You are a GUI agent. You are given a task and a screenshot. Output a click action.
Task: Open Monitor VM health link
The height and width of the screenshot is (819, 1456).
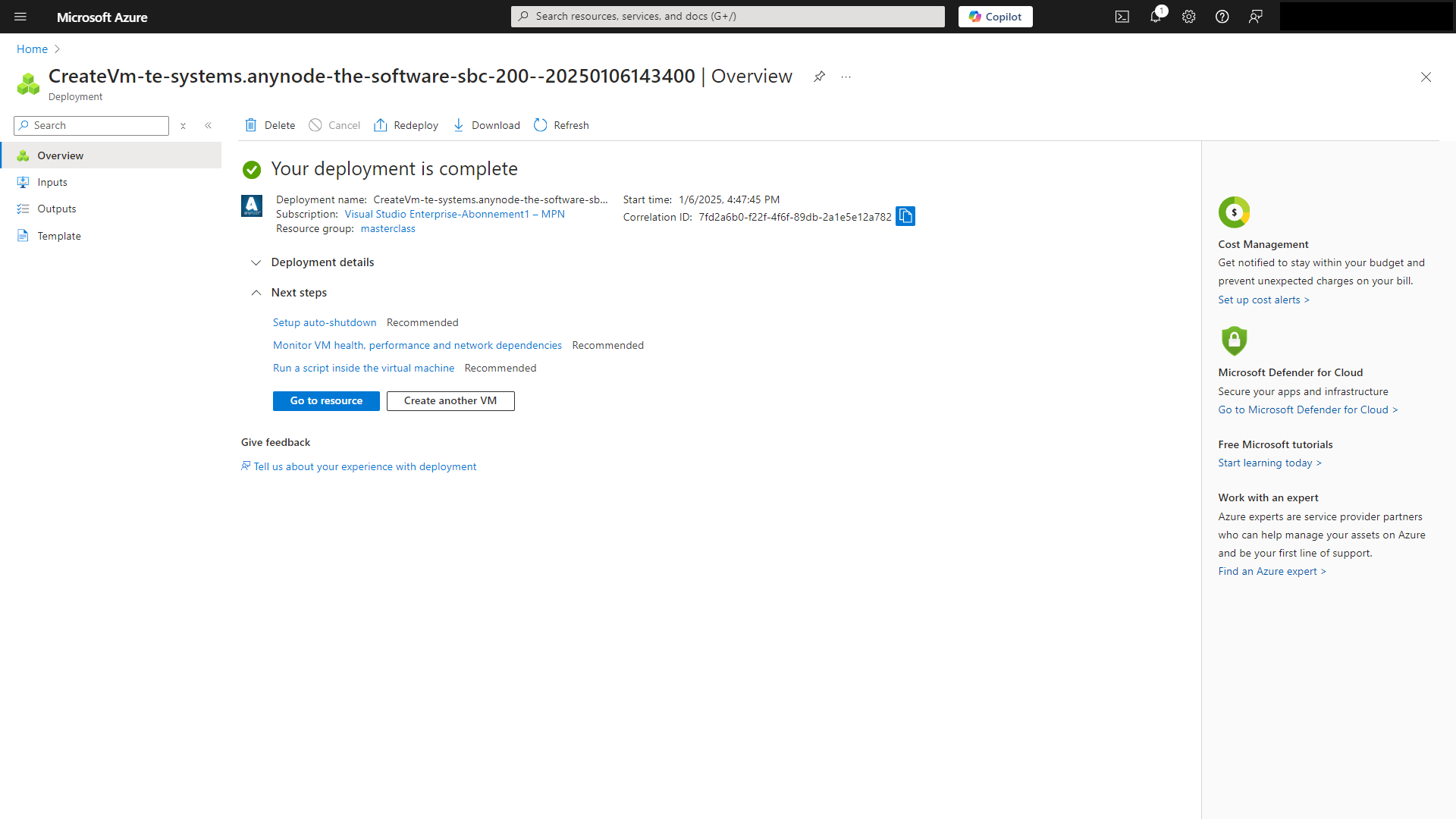(417, 345)
